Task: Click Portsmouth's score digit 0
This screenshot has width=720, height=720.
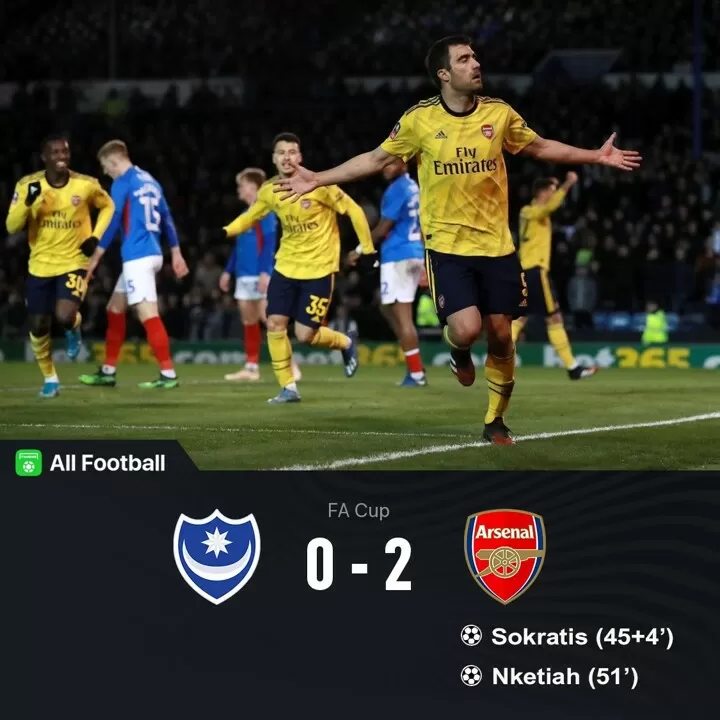Action: 320,564
